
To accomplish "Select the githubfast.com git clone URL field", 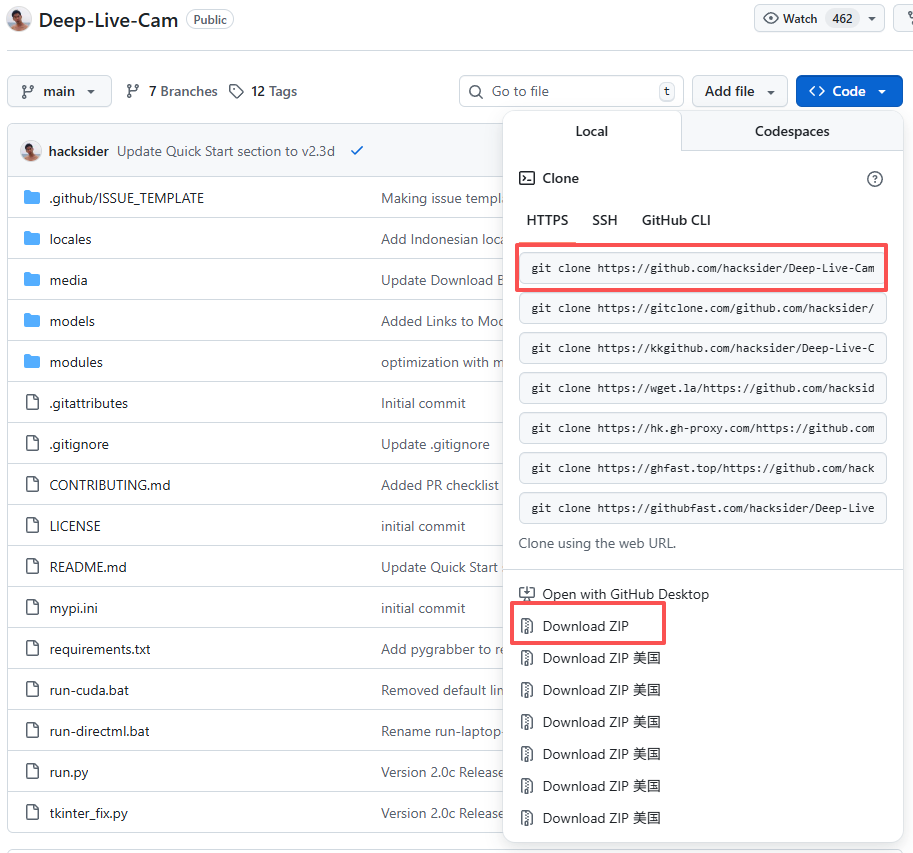I will click(x=702, y=508).
